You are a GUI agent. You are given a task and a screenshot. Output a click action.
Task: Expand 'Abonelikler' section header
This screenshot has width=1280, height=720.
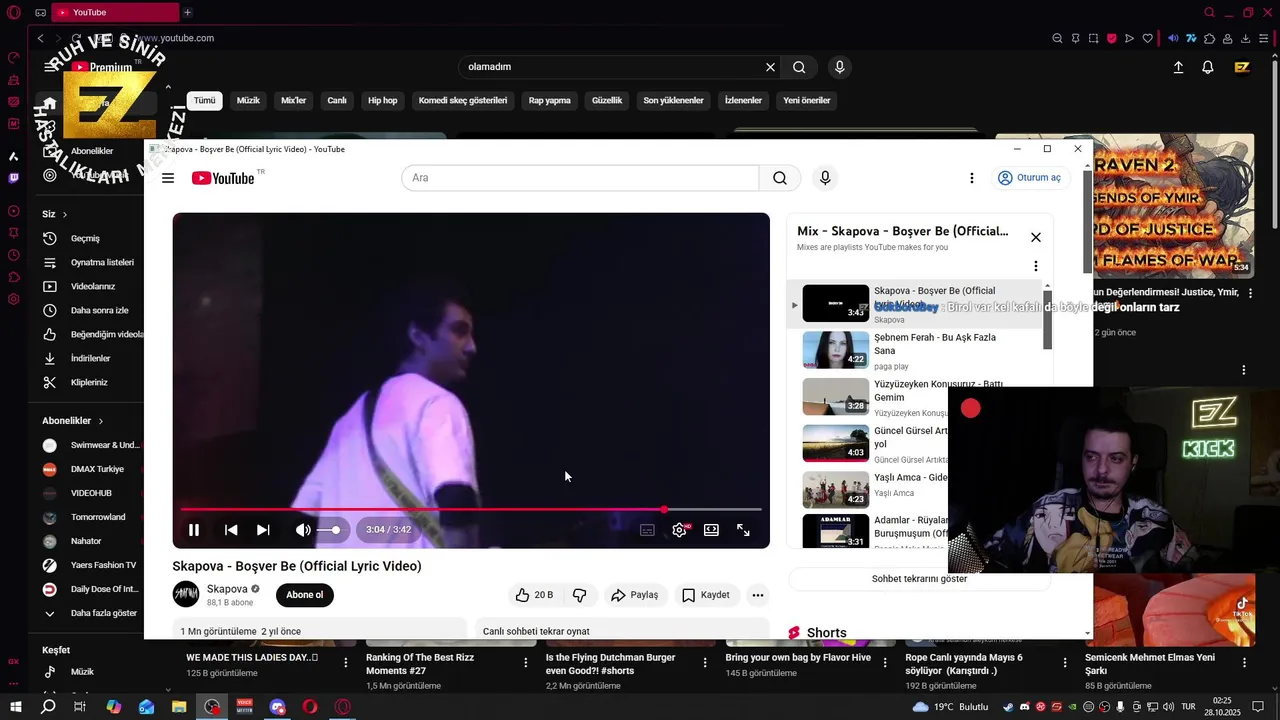pos(73,421)
